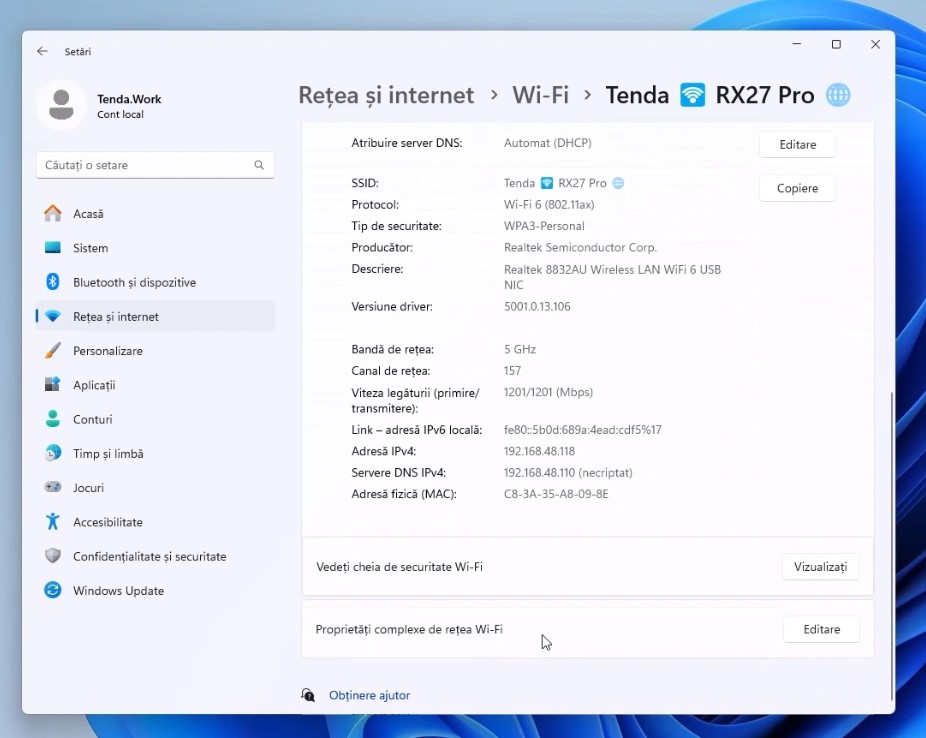The width and height of the screenshot is (926, 738).
Task: Click the Bluetooth icon in sidebar
Action: (x=53, y=282)
